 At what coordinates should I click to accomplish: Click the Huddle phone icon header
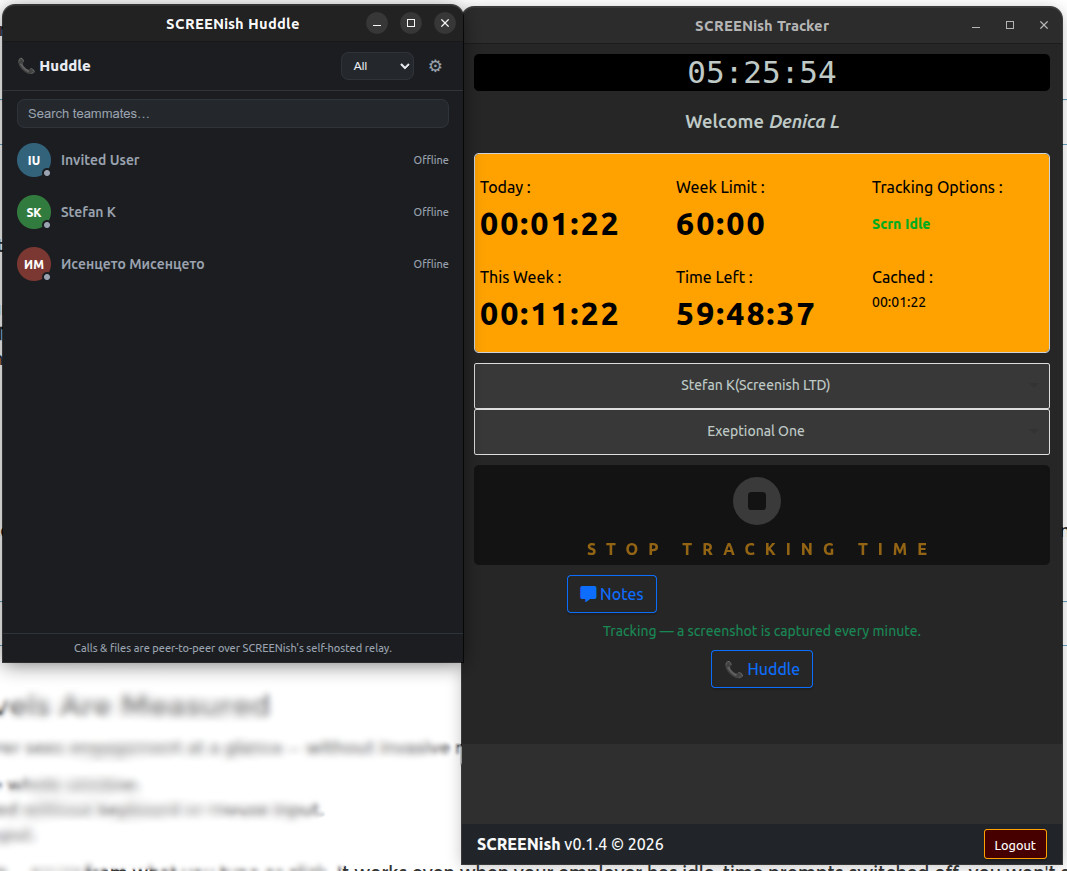pos(26,65)
